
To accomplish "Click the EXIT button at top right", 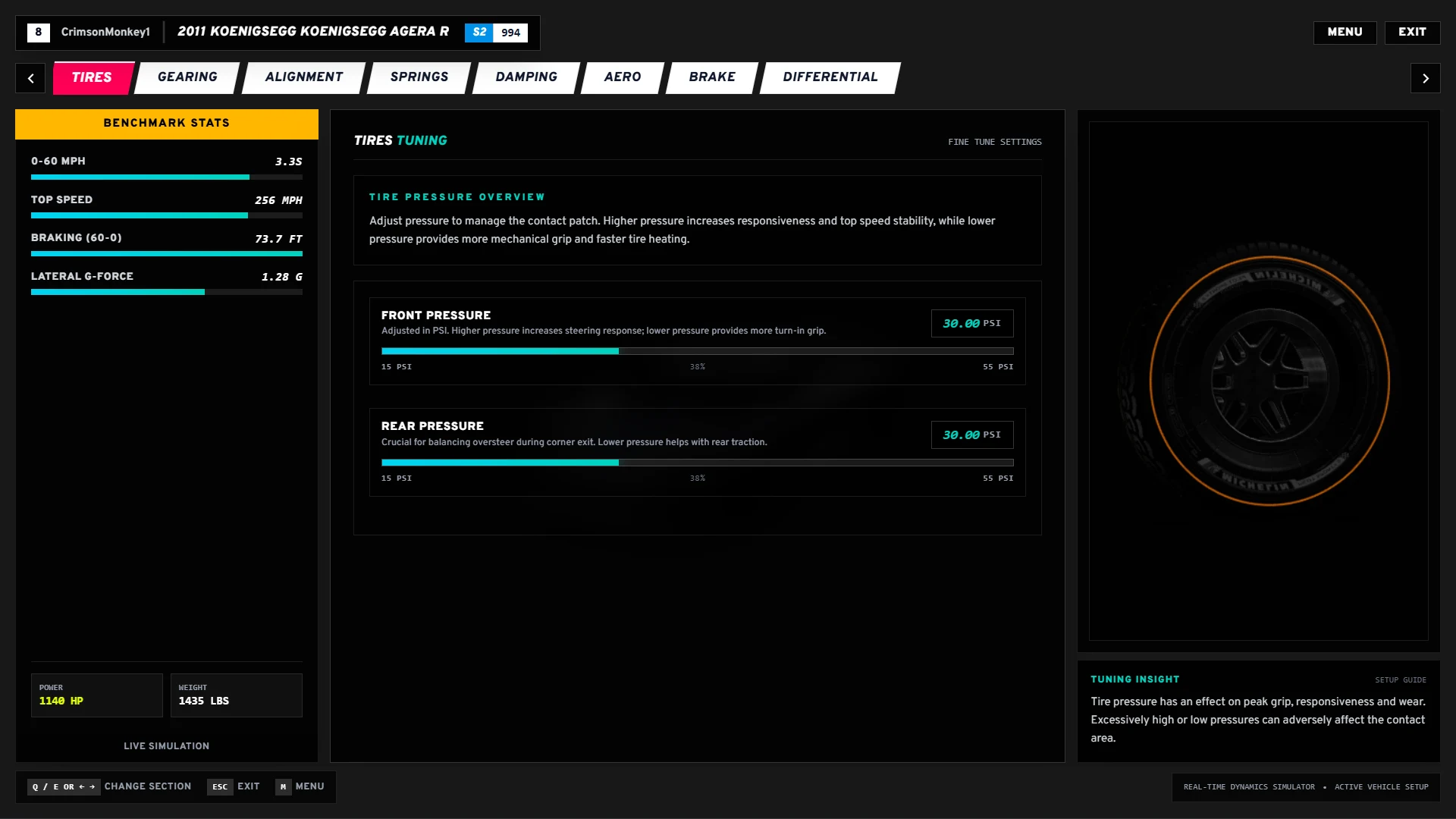I will click(x=1412, y=32).
